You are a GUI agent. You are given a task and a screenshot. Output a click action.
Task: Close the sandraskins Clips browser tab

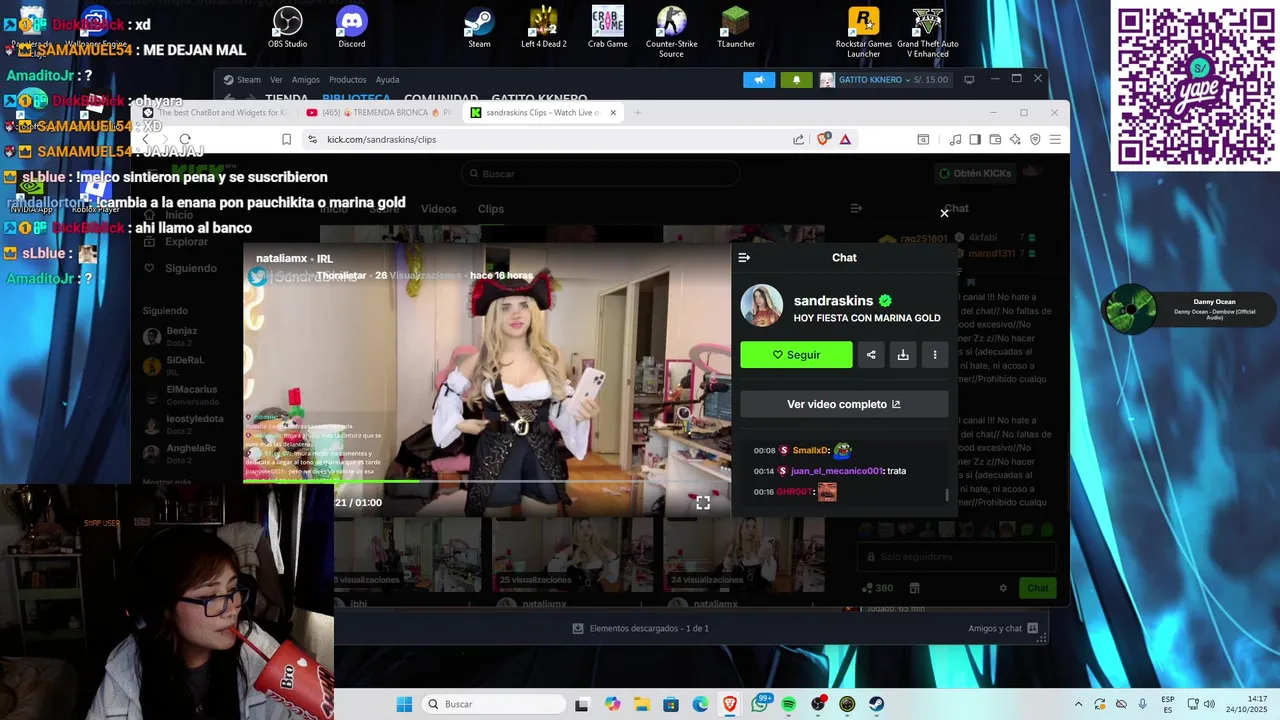pos(613,113)
